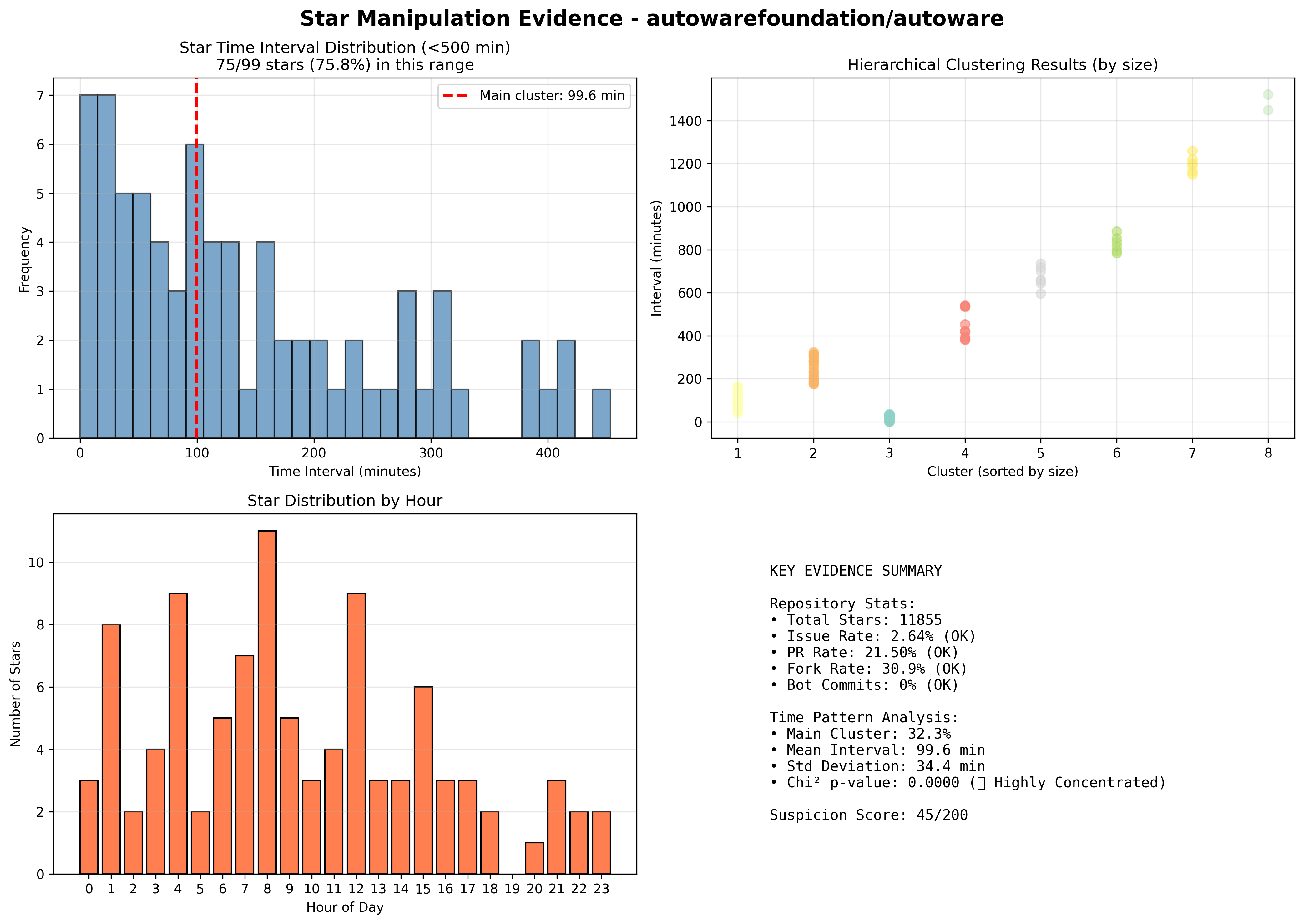Viewport: 1304px width, 924px height.
Task: Select the 'Hierarchical Clustering Results (by size)' title
Action: [x=1003, y=65]
